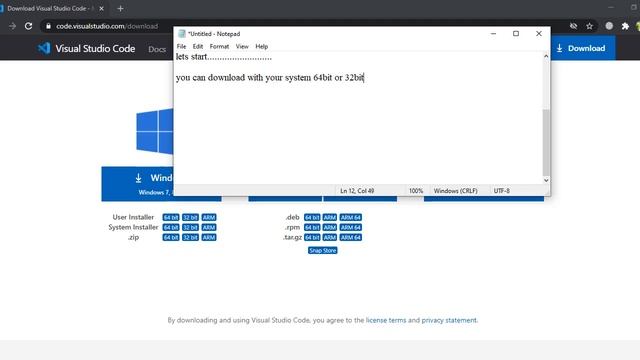Open the Notepad File menu
The width and height of the screenshot is (640, 360).
181,47
